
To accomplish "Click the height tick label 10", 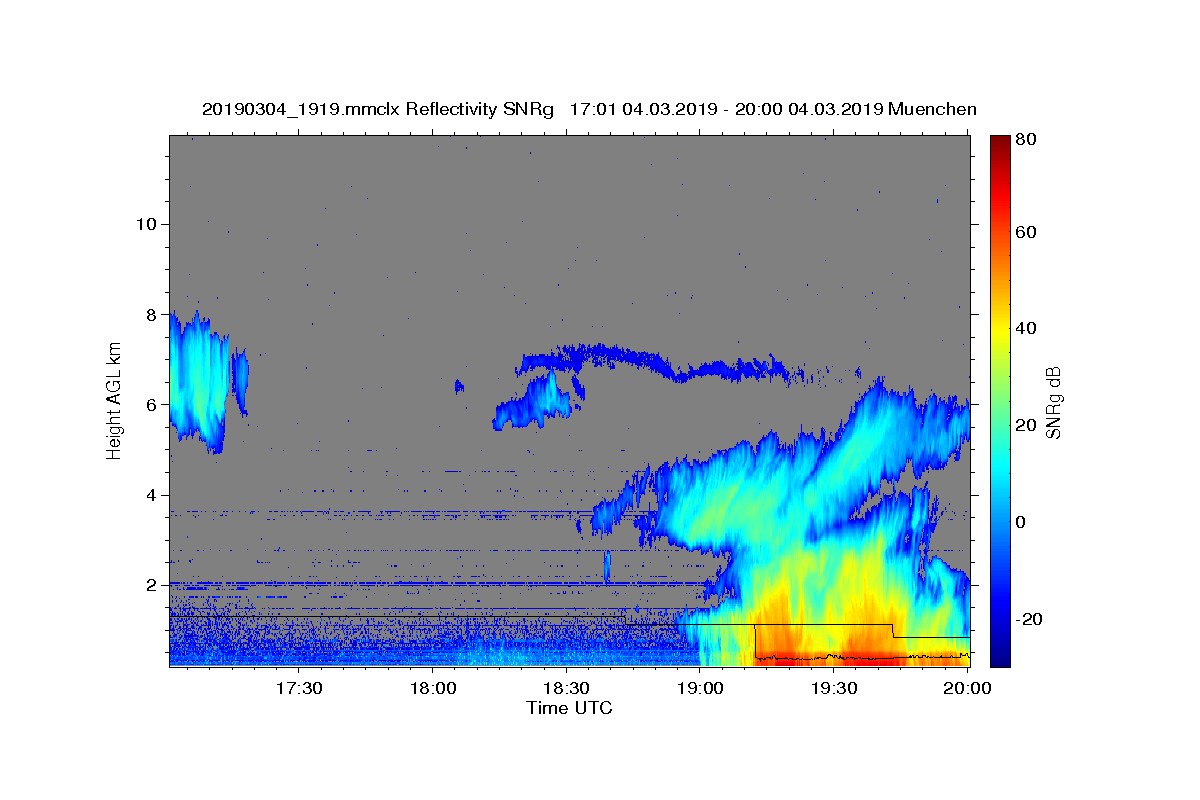I will [145, 223].
